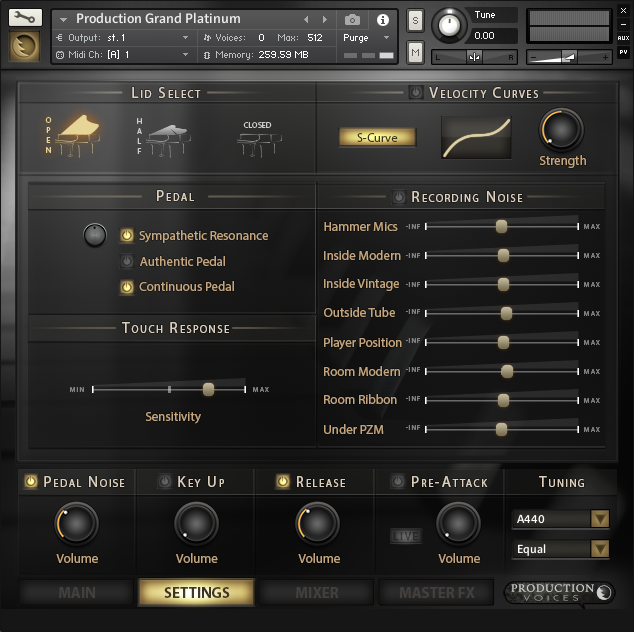Toggle the AUX sends view
This screenshot has height=632, width=634.
(623, 38)
